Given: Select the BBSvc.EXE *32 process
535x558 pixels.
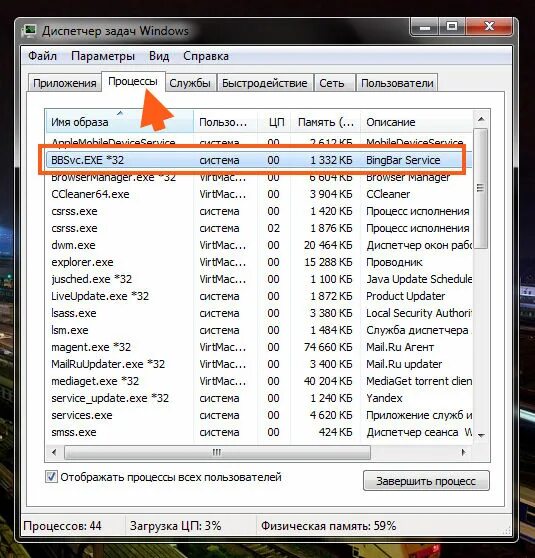Looking at the screenshot, I should tap(259, 160).
